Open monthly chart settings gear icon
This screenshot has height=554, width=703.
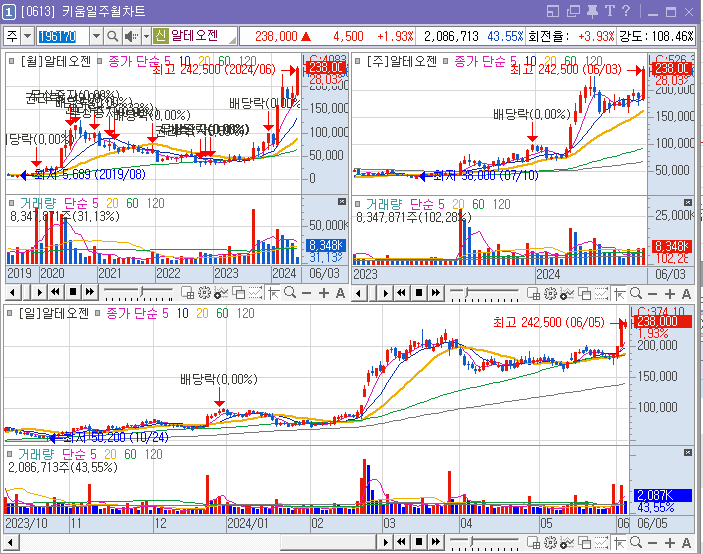(x=204, y=293)
